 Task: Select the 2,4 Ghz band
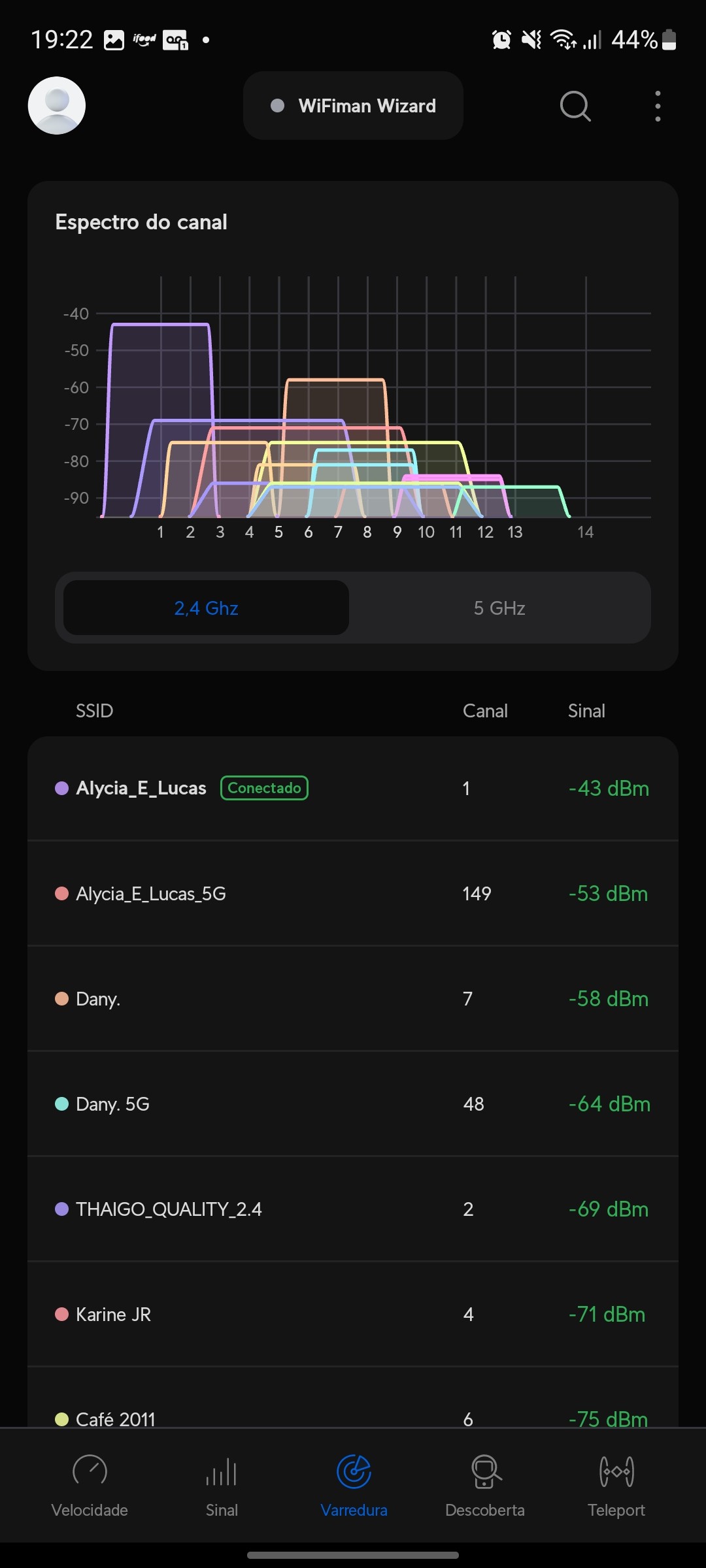pyautogui.click(x=207, y=608)
